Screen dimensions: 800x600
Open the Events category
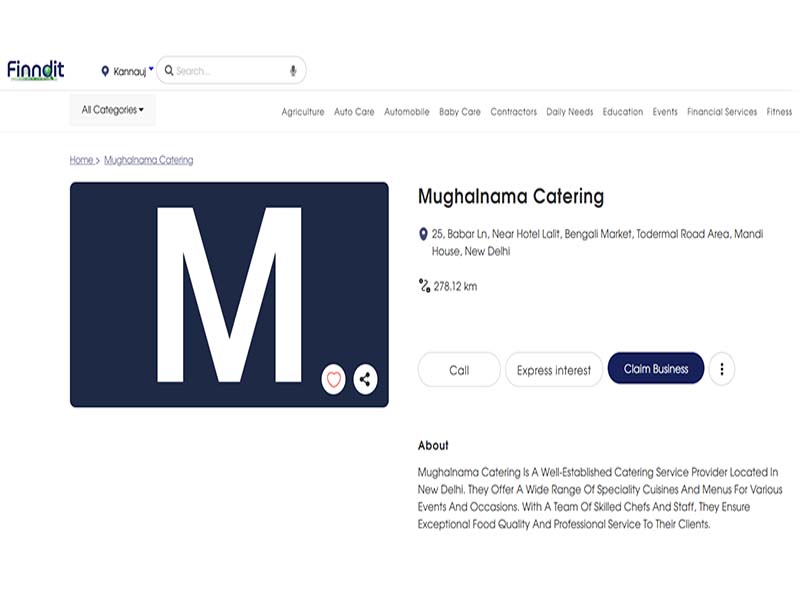665,112
